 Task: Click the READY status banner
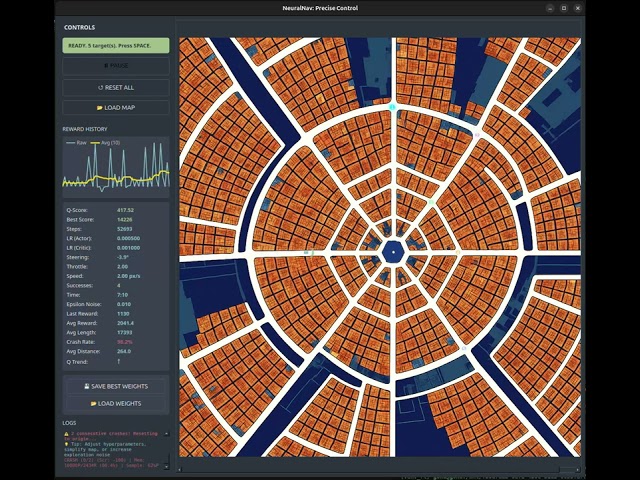click(116, 45)
